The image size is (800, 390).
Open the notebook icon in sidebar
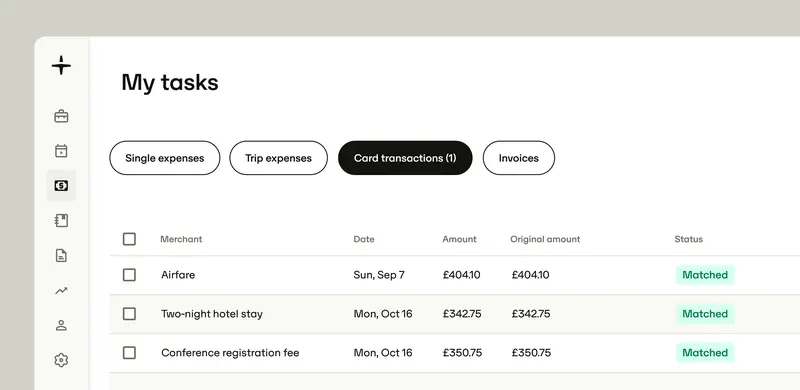coord(61,221)
